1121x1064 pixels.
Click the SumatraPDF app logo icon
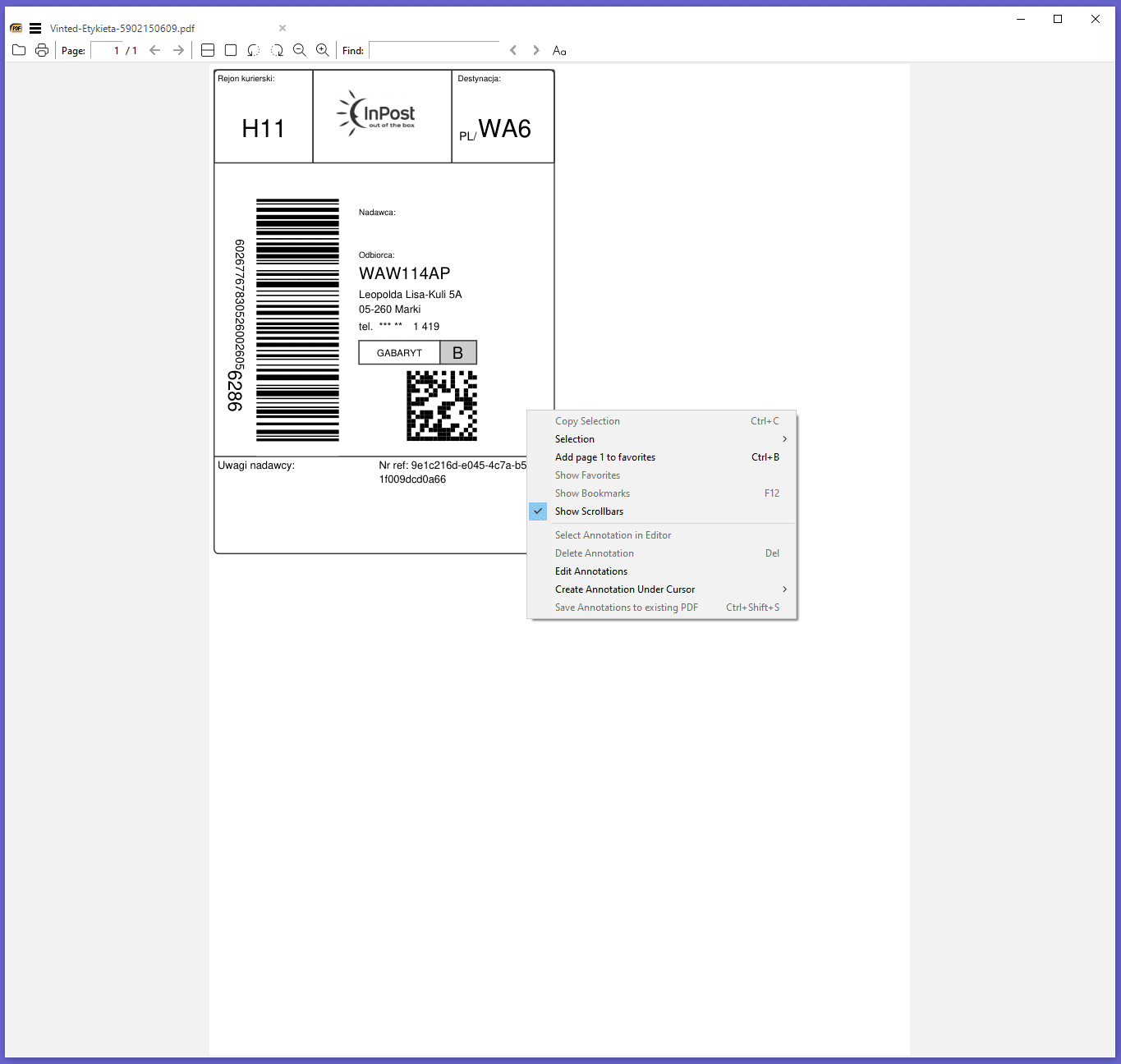pyautogui.click(x=16, y=28)
